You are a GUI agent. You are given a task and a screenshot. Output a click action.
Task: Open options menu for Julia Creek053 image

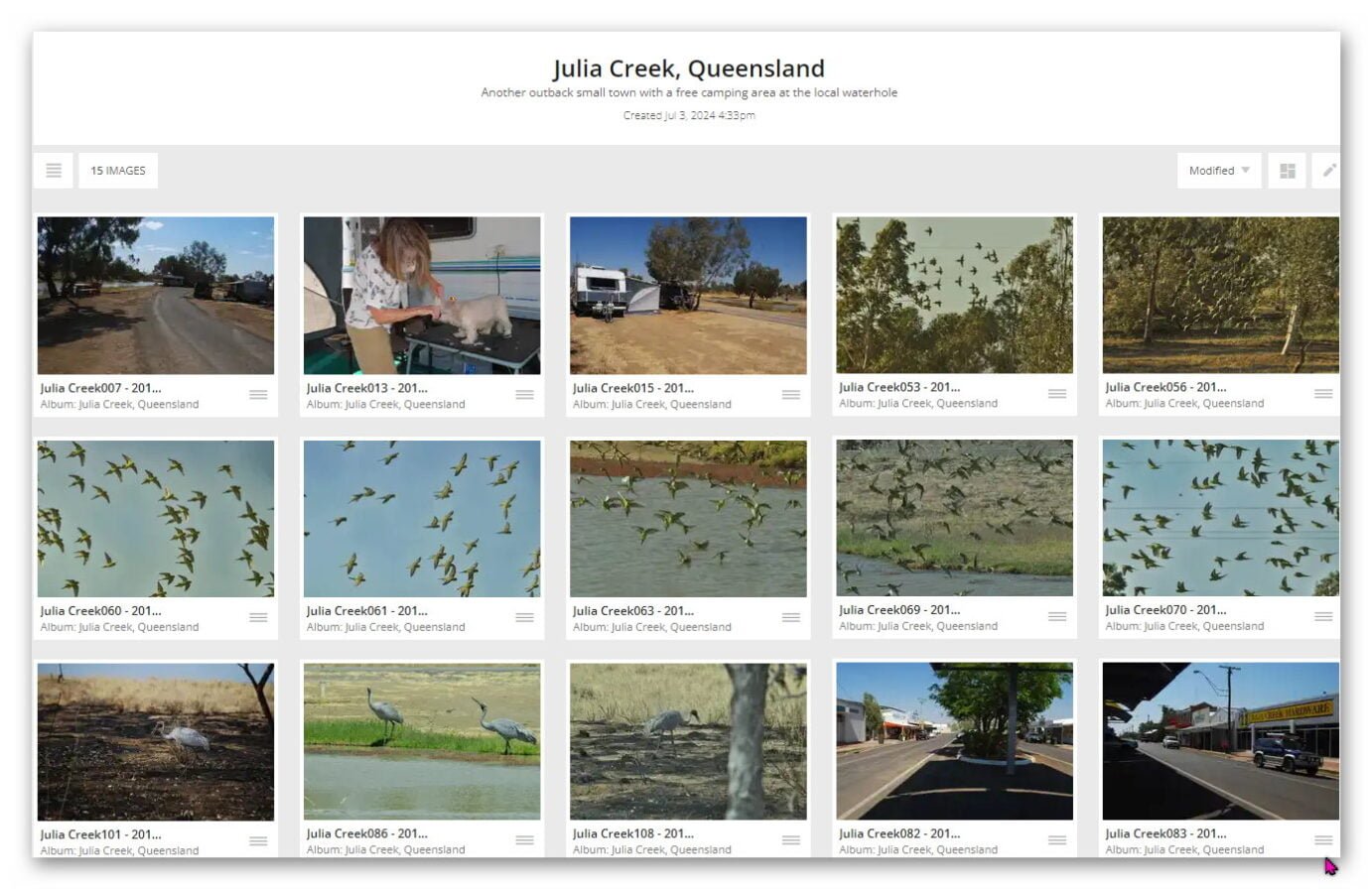[x=1056, y=394]
